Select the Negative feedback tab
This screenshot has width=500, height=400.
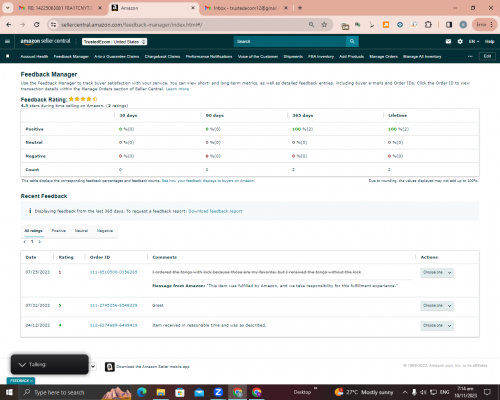(105, 231)
